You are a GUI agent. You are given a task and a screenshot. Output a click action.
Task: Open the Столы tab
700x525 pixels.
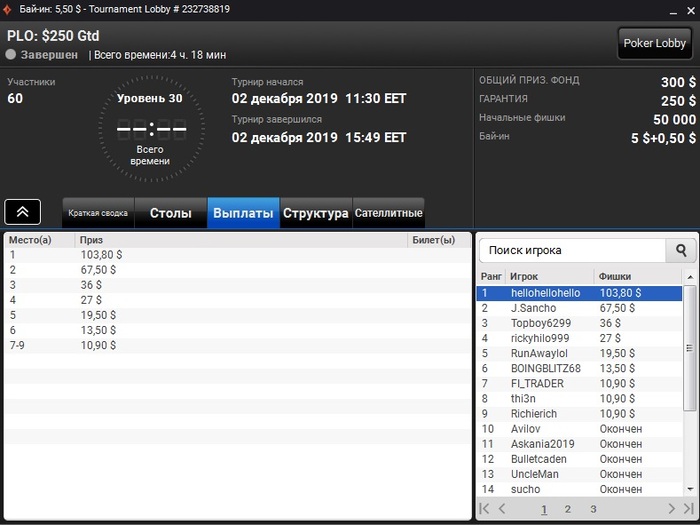click(x=171, y=213)
